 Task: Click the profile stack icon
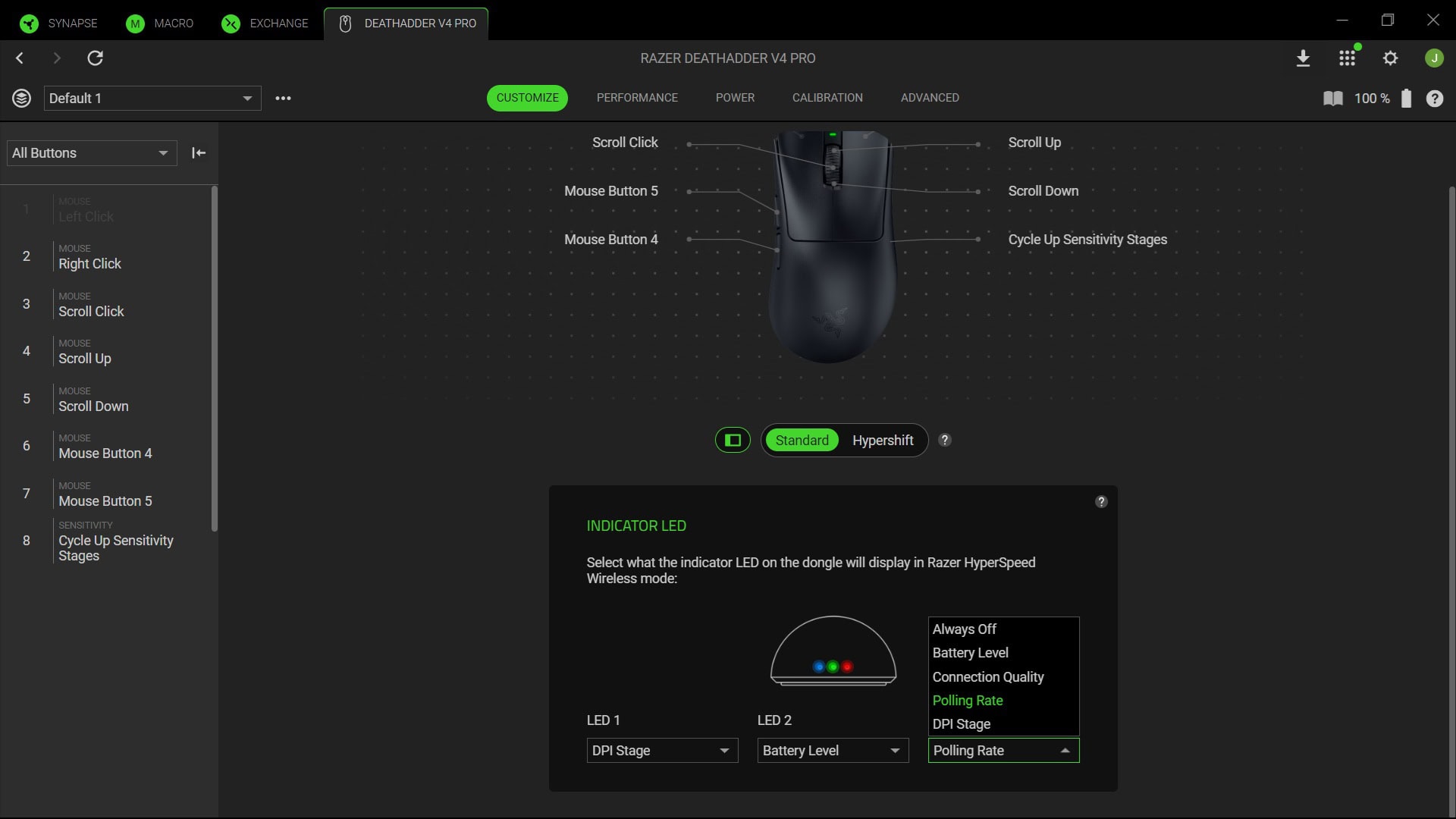[x=21, y=98]
